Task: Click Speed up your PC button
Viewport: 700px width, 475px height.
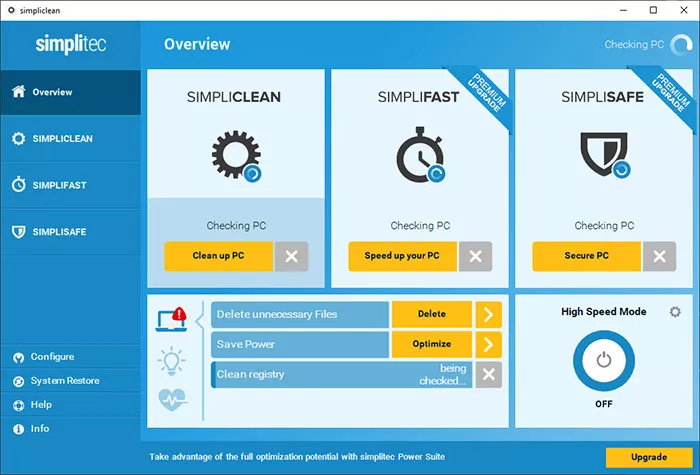Action: [402, 256]
